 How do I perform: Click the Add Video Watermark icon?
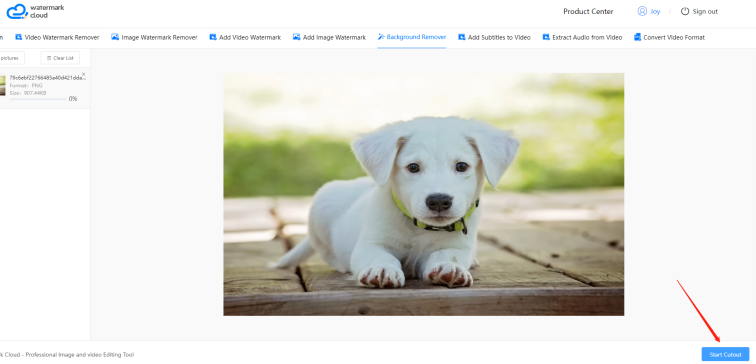[213, 37]
